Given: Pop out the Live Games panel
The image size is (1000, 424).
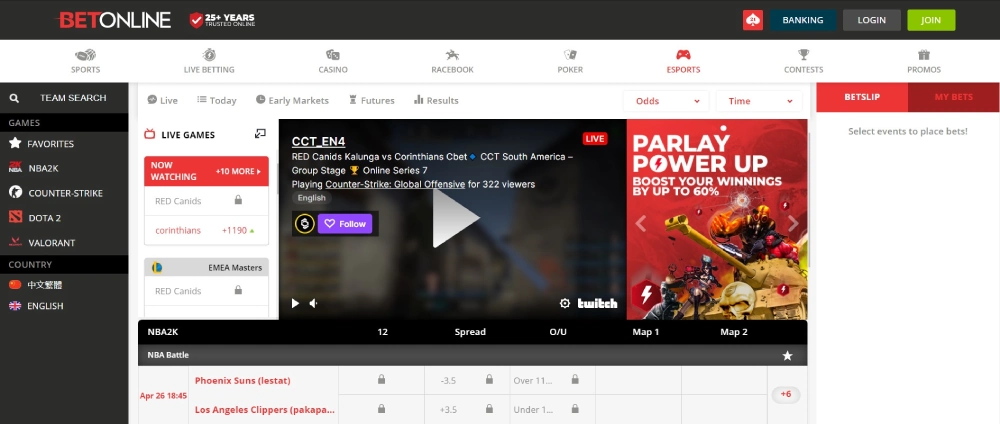Looking at the screenshot, I should [x=260, y=134].
